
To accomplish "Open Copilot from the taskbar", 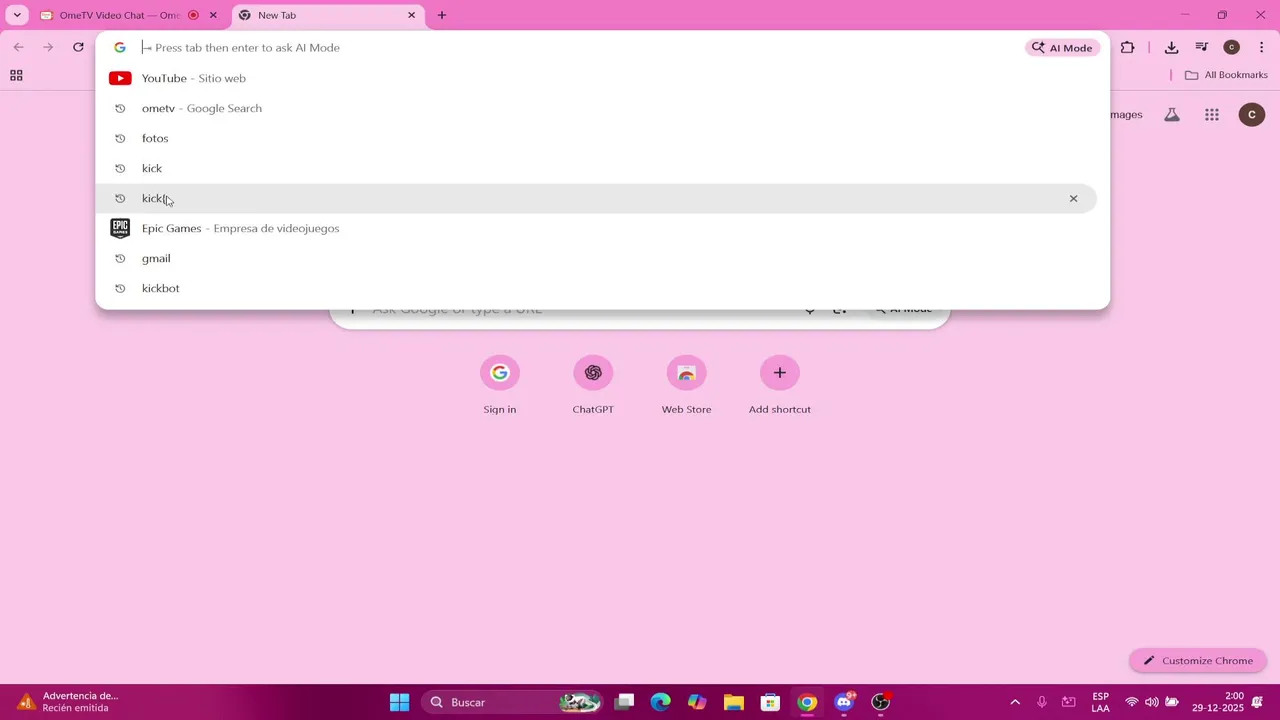I will click(x=697, y=702).
